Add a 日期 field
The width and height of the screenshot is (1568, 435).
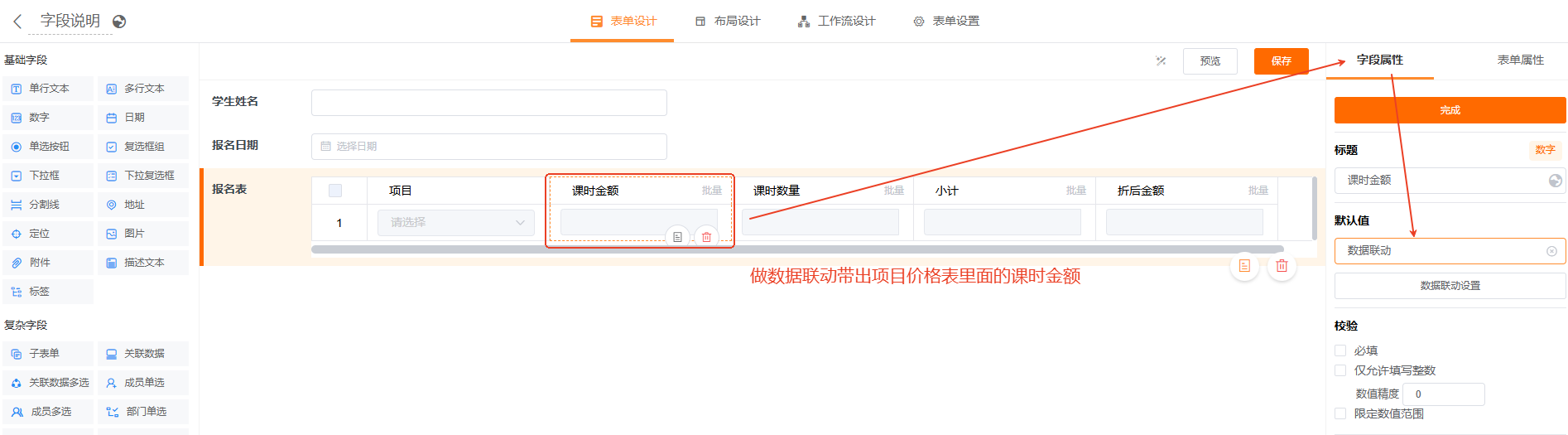click(x=143, y=118)
